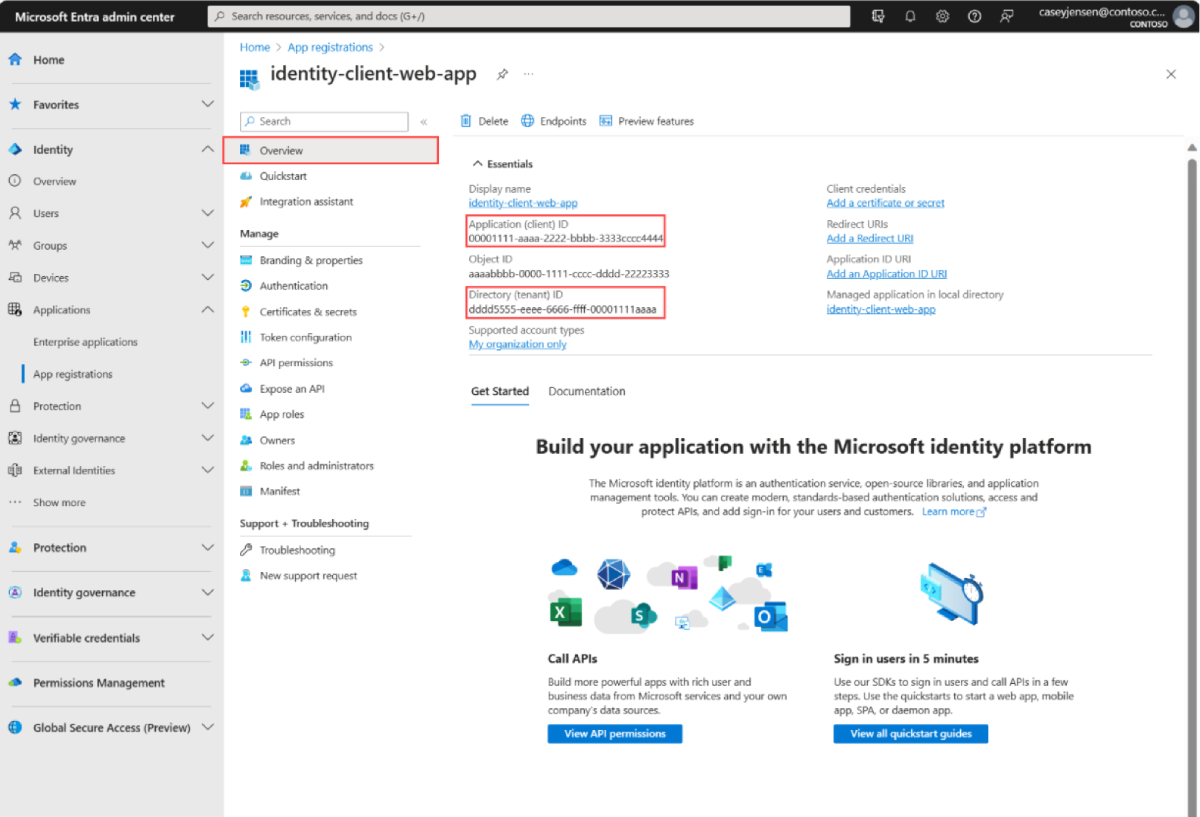Expand the Groups submenu
The height and width of the screenshot is (817, 1200).
pyautogui.click(x=208, y=245)
